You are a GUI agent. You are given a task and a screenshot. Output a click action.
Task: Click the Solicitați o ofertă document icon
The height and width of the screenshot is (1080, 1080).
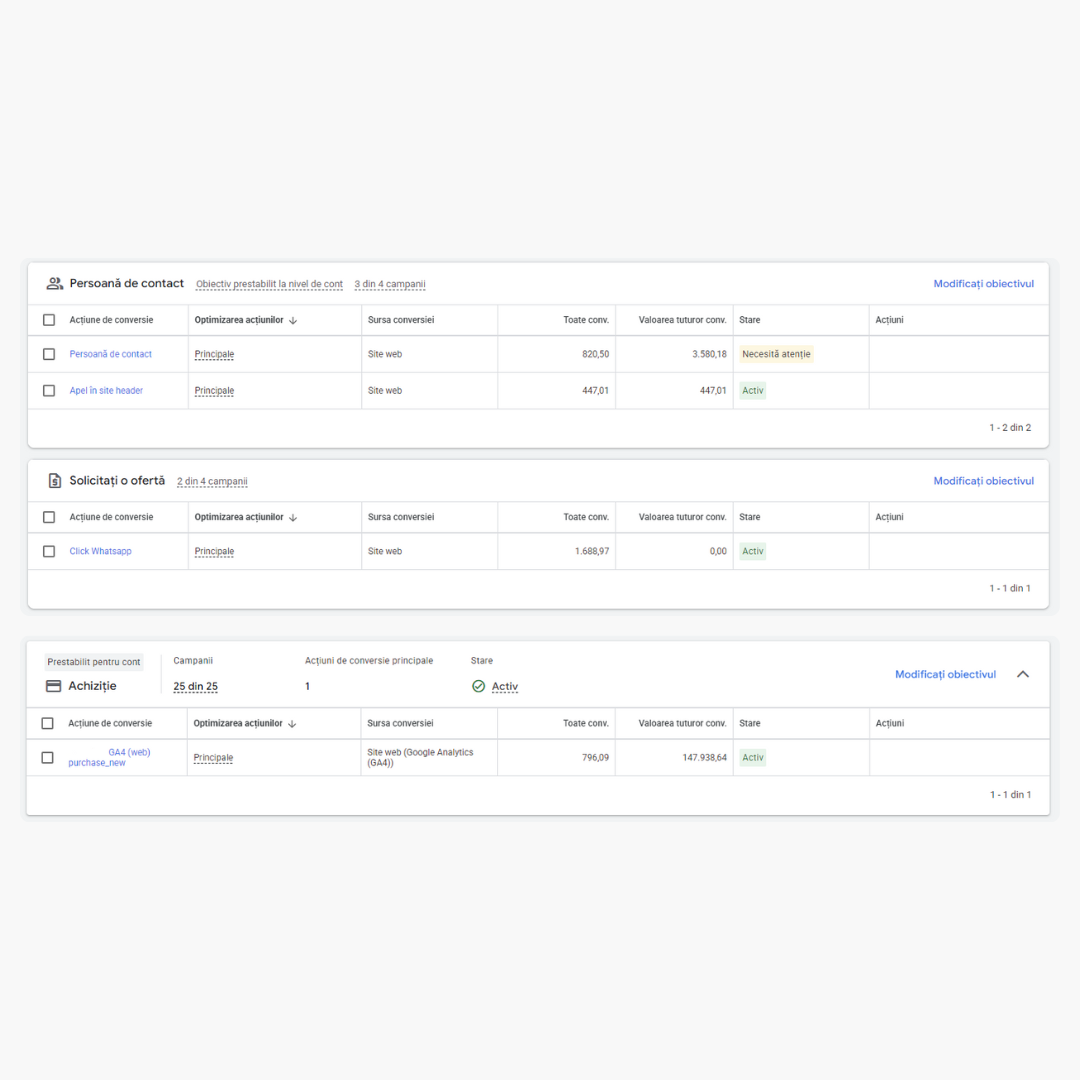pos(55,481)
